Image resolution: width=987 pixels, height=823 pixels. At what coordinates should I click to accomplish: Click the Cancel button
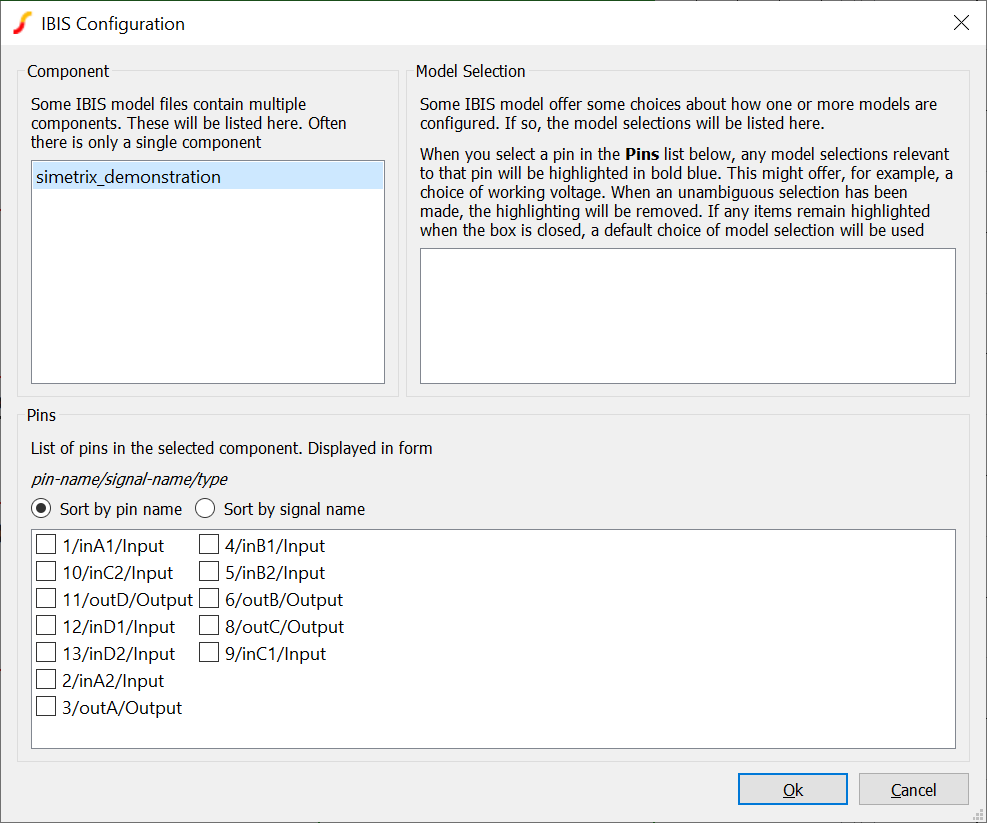point(913,789)
